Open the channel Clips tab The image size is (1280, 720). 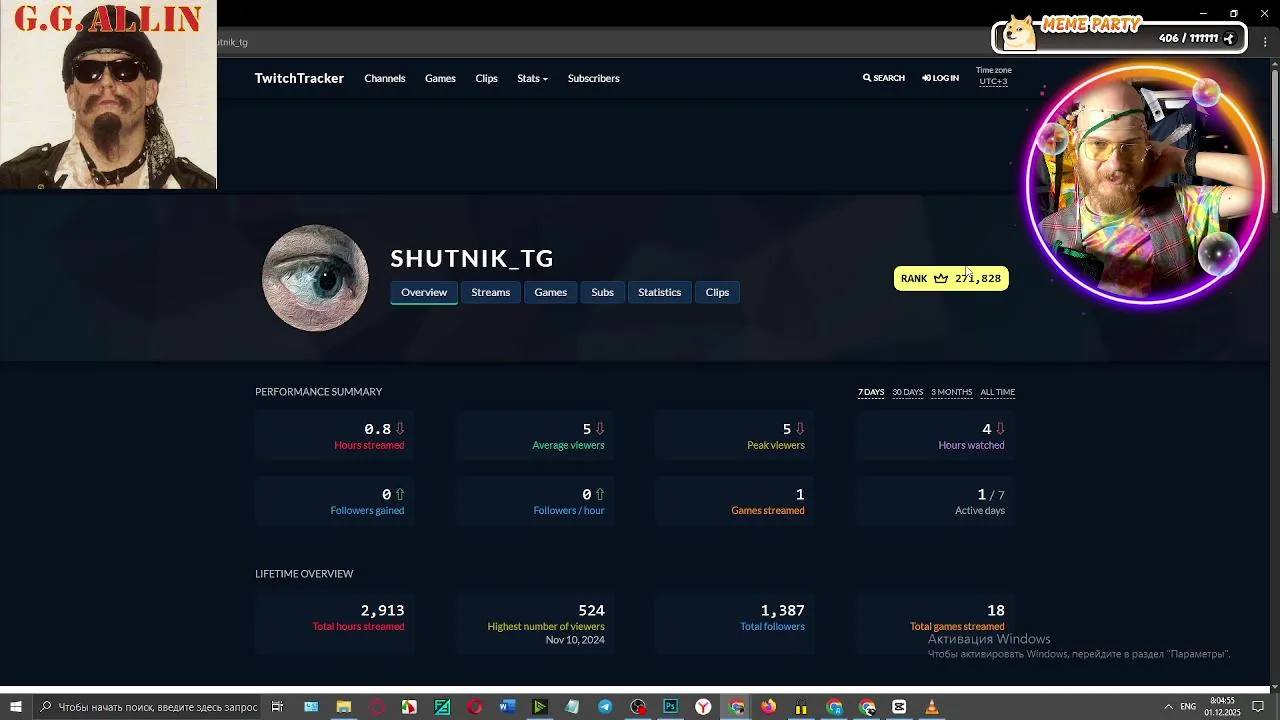[x=717, y=292]
